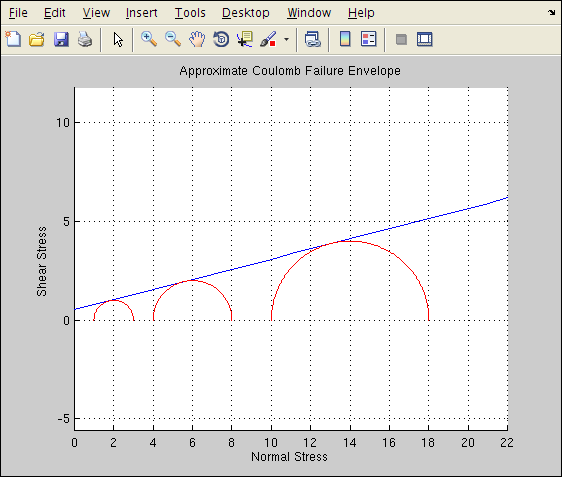Open the Tools menu

pyautogui.click(x=190, y=13)
